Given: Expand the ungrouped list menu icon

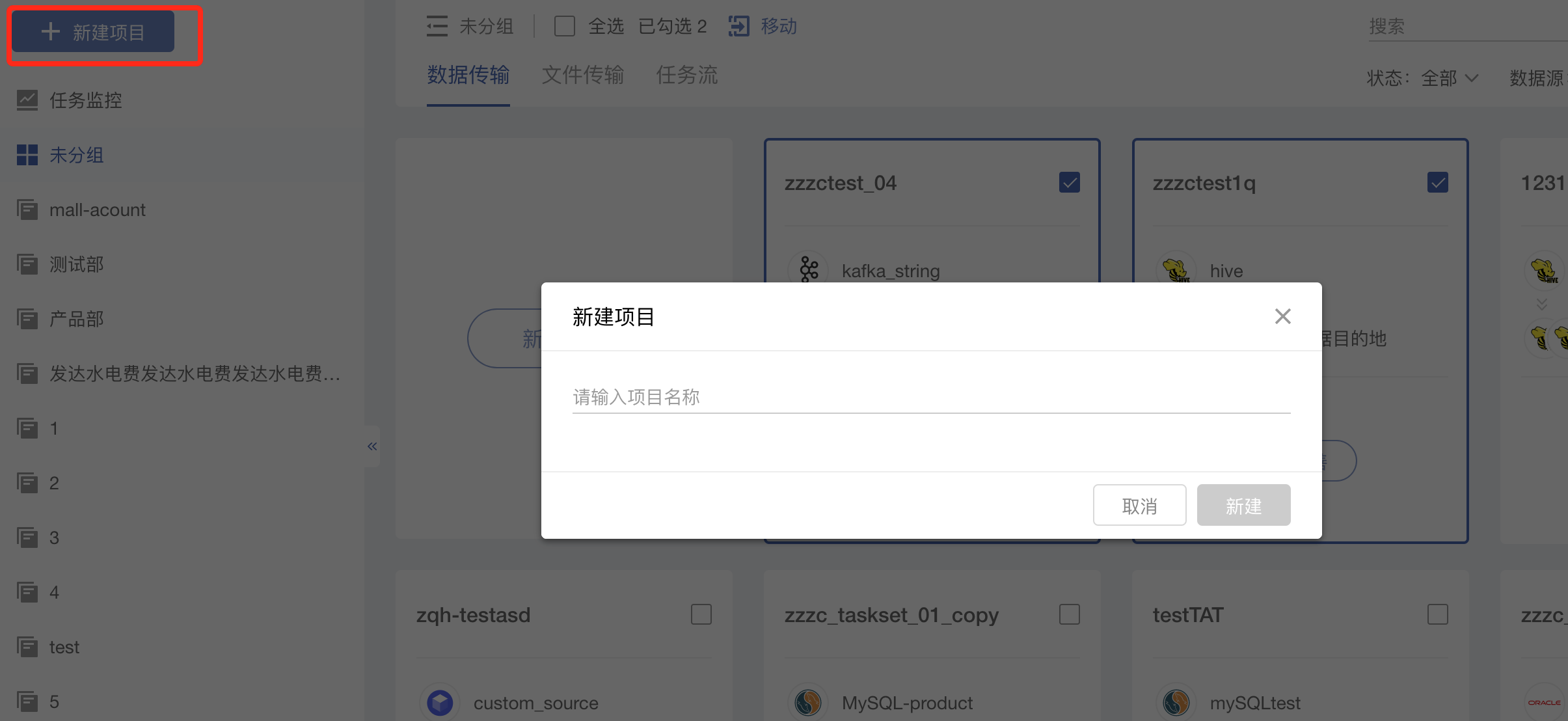Looking at the screenshot, I should point(437,26).
